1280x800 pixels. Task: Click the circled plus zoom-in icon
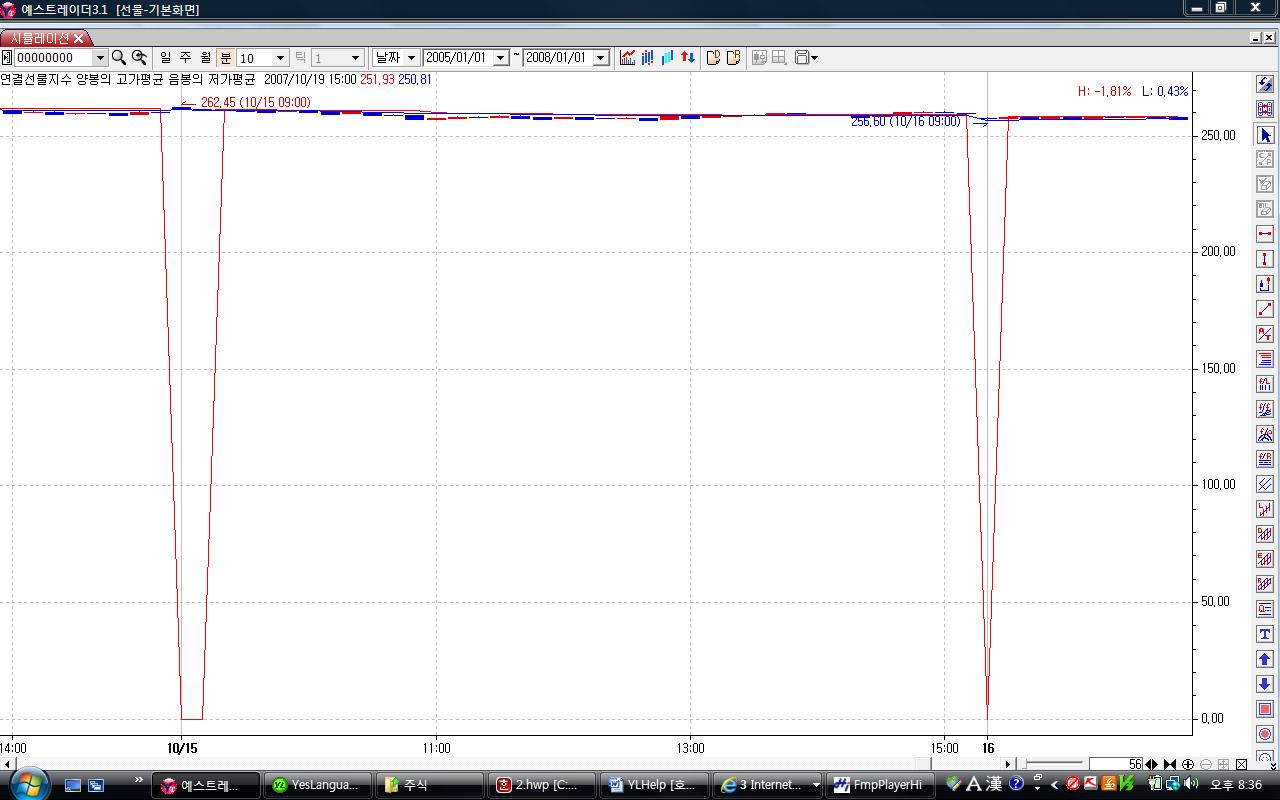(x=1188, y=764)
